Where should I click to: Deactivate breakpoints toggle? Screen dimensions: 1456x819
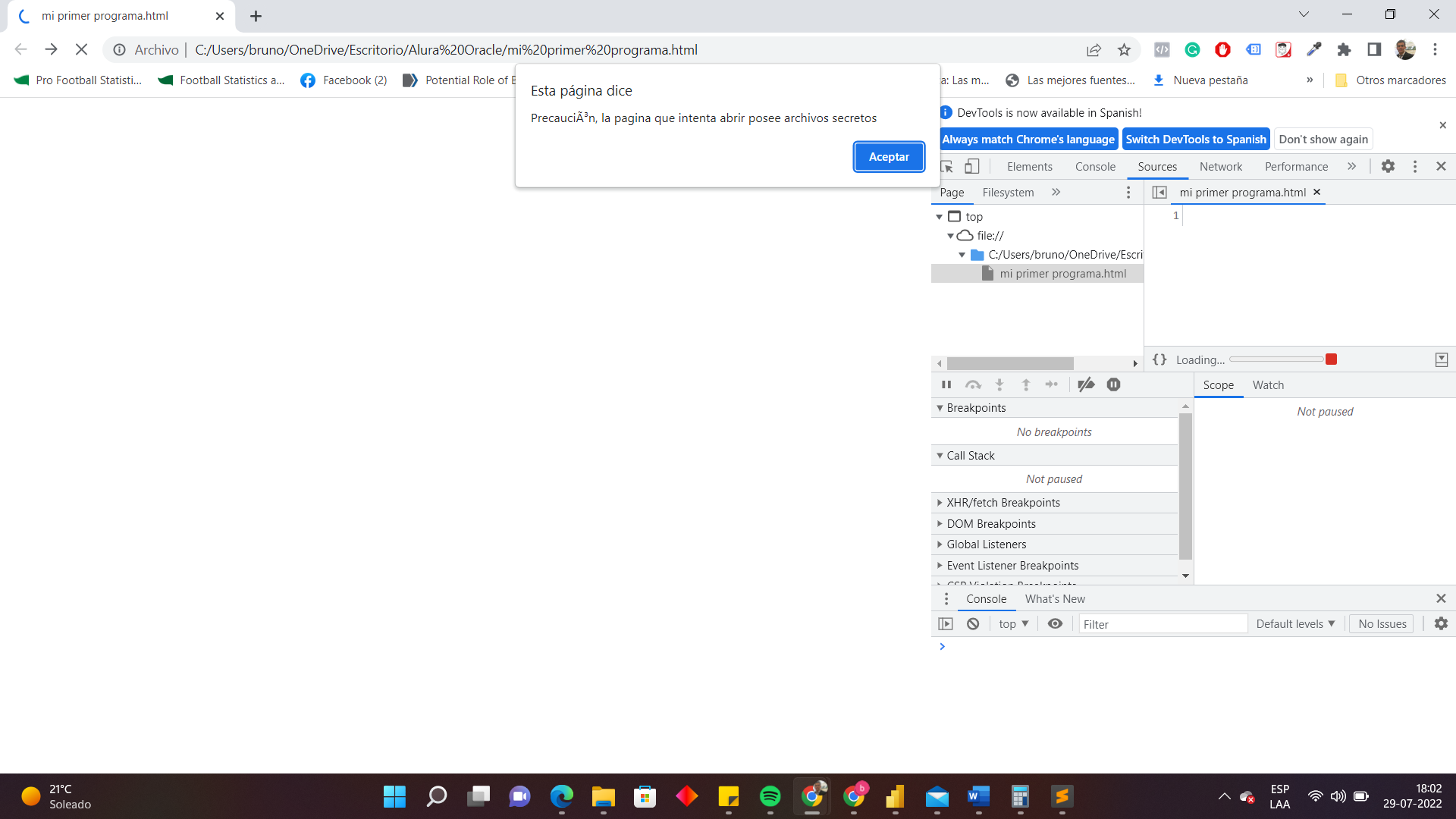pos(1086,385)
